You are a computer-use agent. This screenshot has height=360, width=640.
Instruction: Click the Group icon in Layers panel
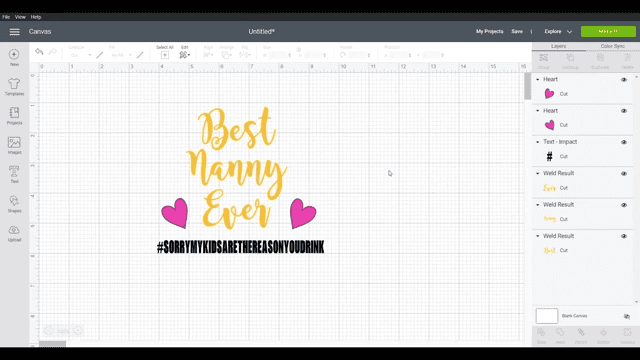(544, 58)
